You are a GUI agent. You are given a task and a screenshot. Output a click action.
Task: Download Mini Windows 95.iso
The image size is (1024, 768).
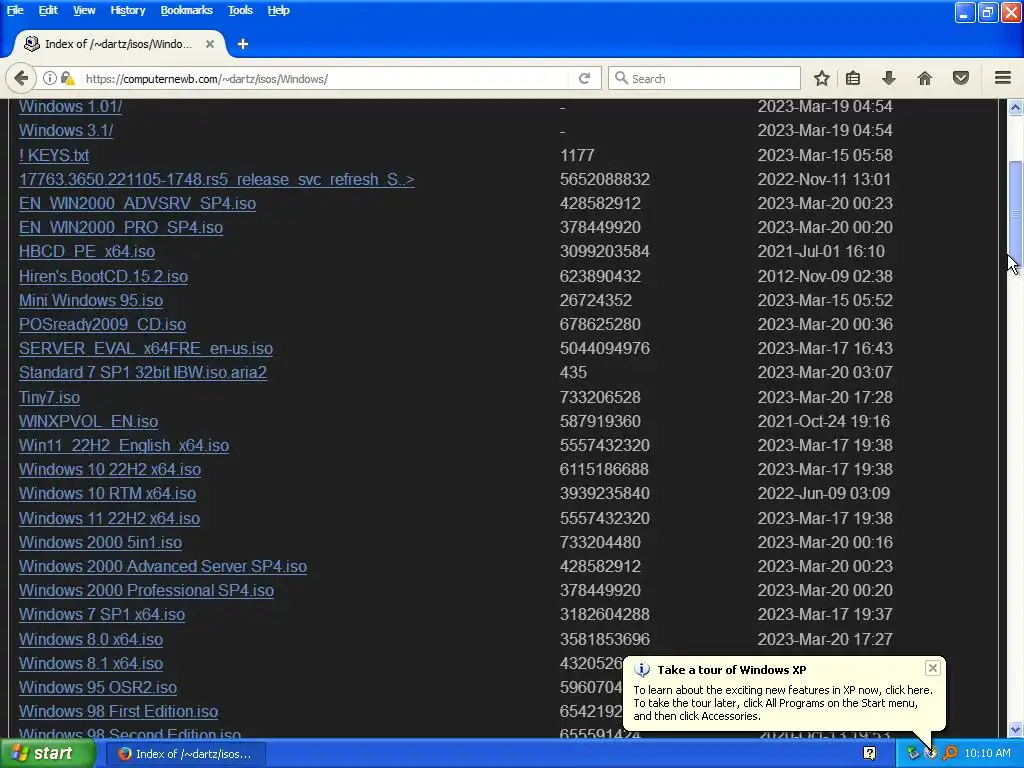pyautogui.click(x=91, y=301)
